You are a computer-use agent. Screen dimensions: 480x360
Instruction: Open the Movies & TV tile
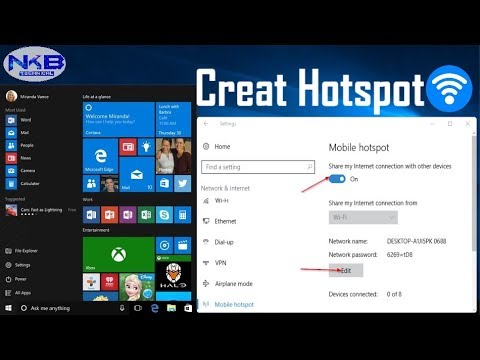pos(183,245)
